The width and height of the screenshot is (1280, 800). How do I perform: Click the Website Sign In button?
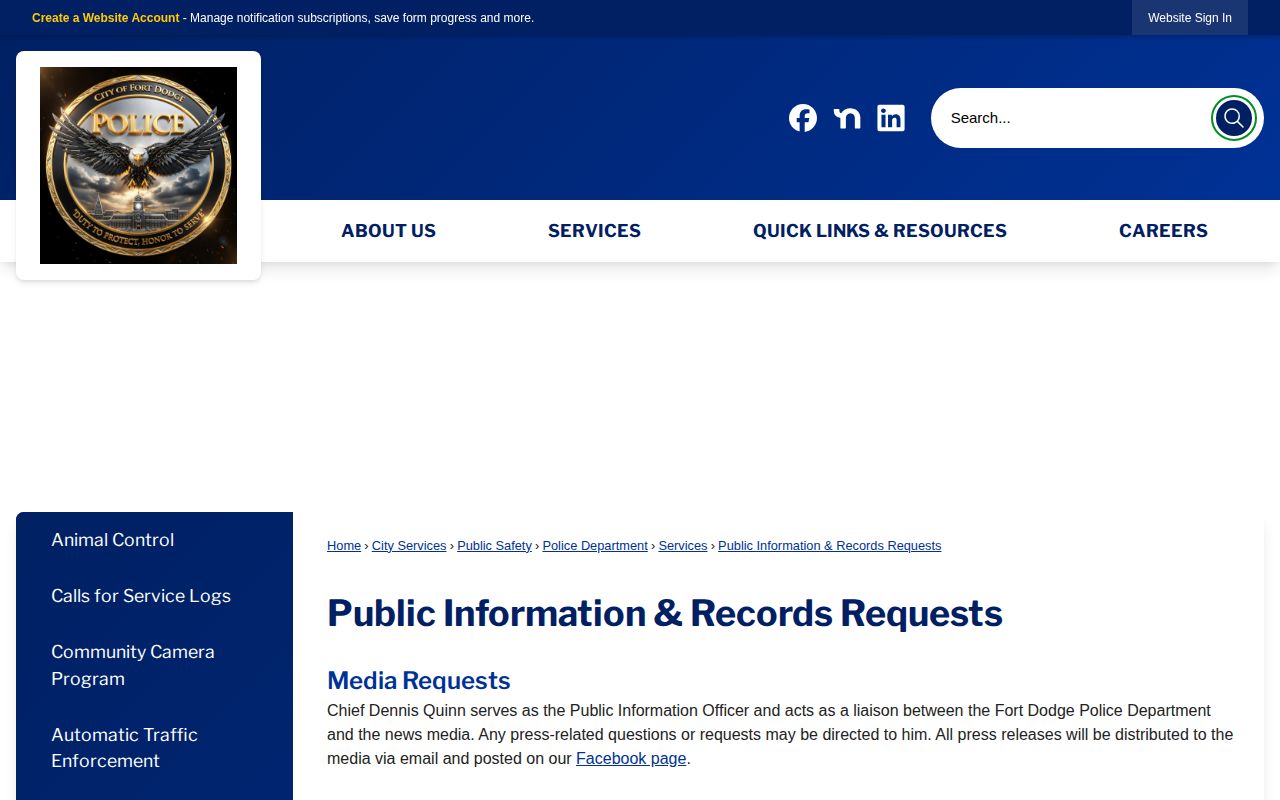pyautogui.click(x=1190, y=18)
